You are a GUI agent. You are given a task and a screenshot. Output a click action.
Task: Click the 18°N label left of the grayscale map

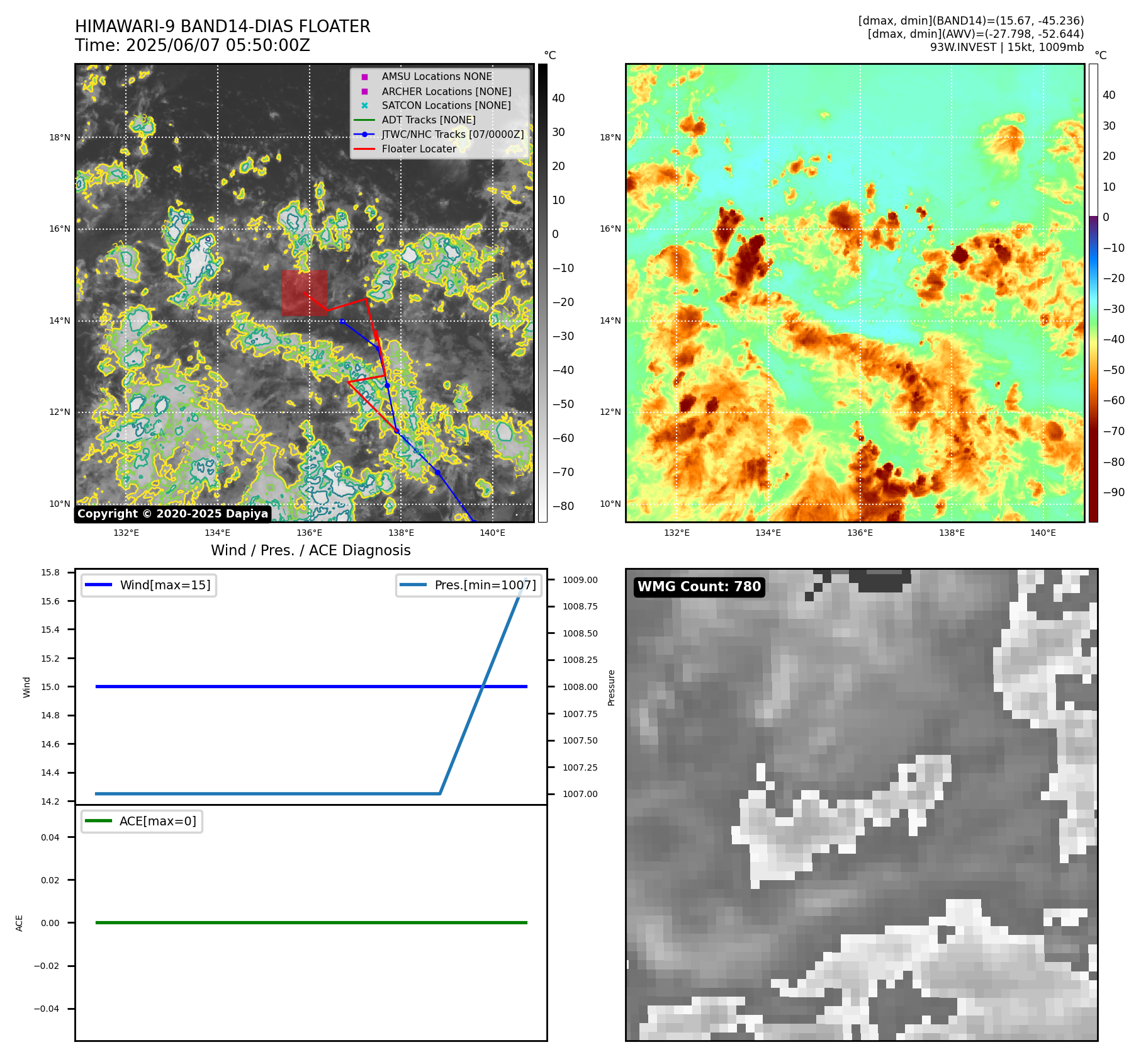click(60, 137)
